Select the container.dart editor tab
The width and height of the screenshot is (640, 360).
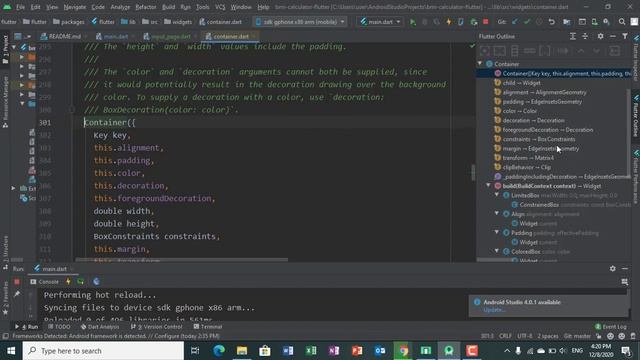point(231,36)
